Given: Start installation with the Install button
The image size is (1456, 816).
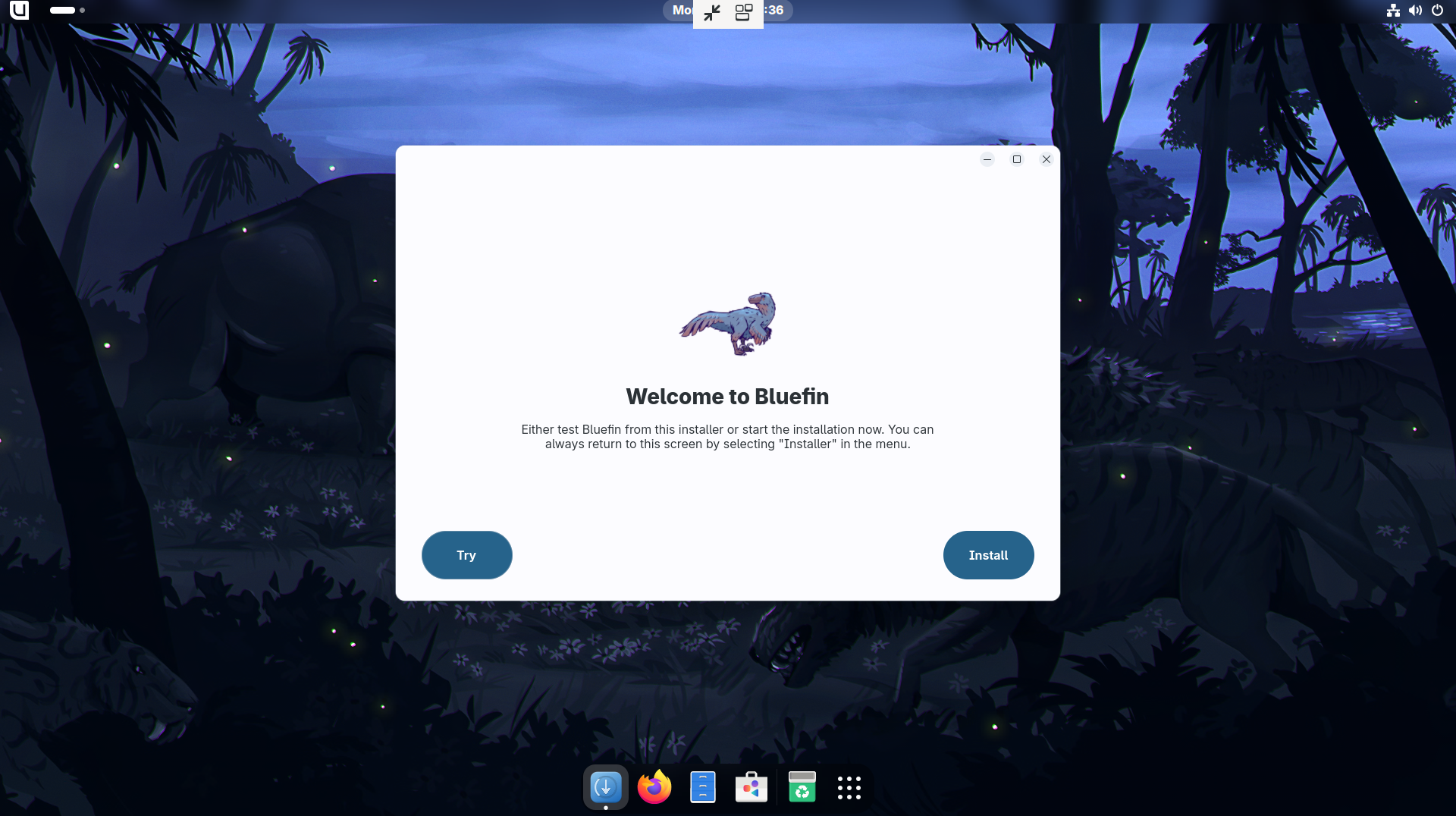Looking at the screenshot, I should [x=988, y=555].
